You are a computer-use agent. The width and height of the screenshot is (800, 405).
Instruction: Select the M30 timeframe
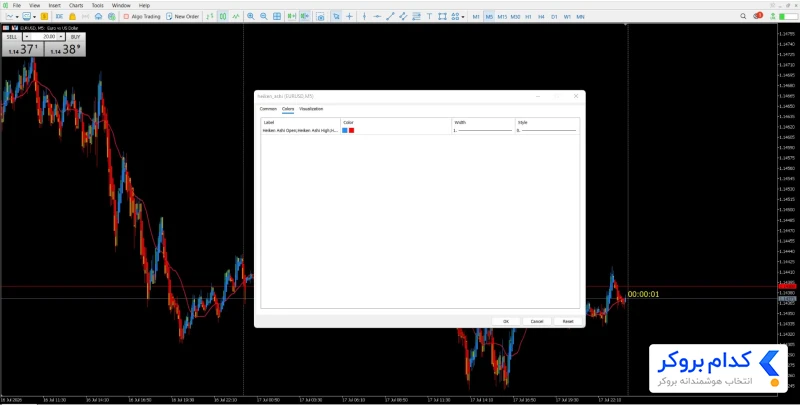point(515,17)
